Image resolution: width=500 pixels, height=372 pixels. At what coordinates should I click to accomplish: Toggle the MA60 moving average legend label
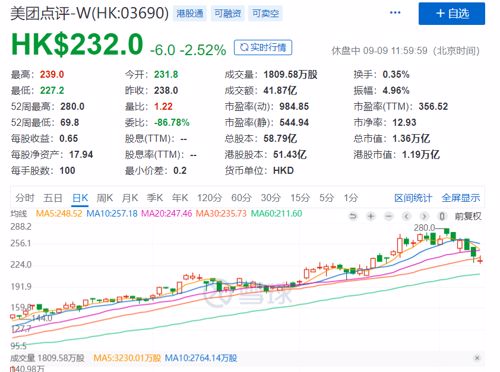pos(276,213)
